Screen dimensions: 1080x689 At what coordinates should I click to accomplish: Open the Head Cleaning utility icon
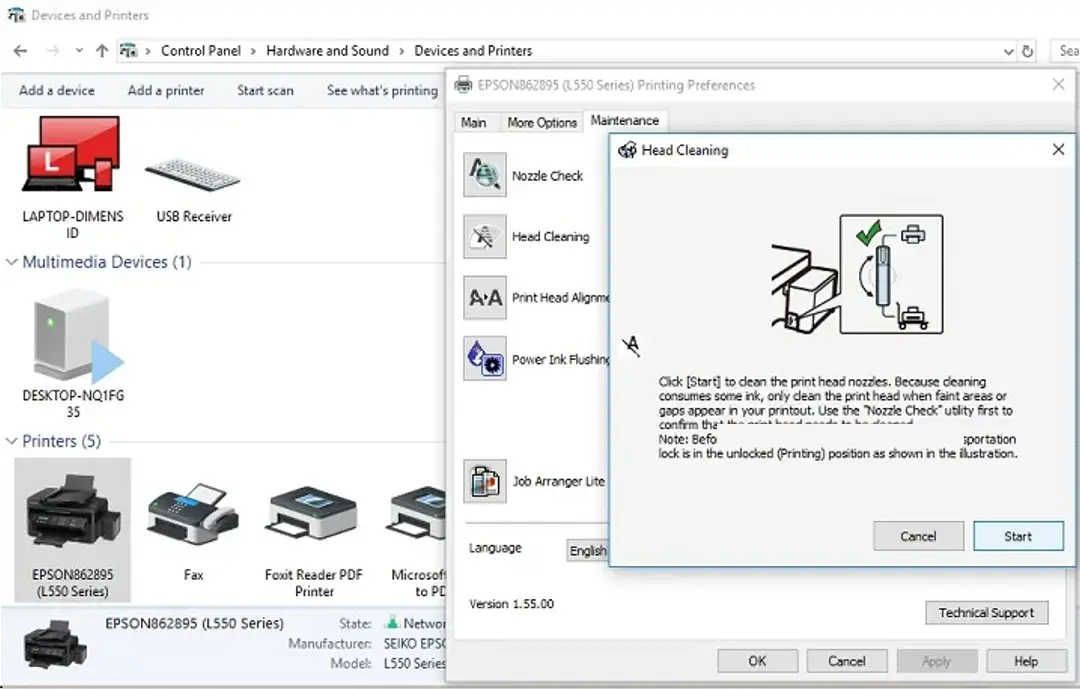click(x=485, y=236)
